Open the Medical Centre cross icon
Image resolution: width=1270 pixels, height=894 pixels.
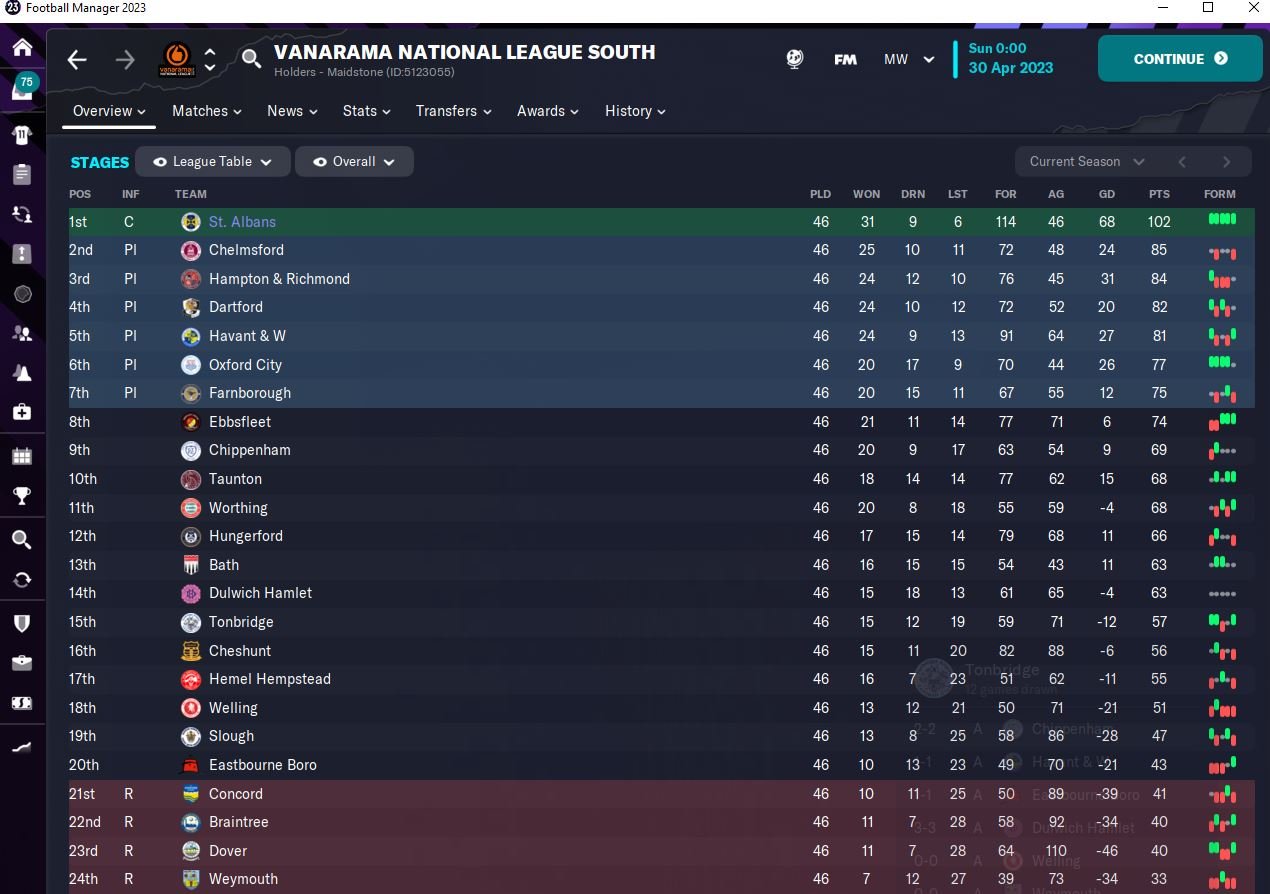click(22, 411)
